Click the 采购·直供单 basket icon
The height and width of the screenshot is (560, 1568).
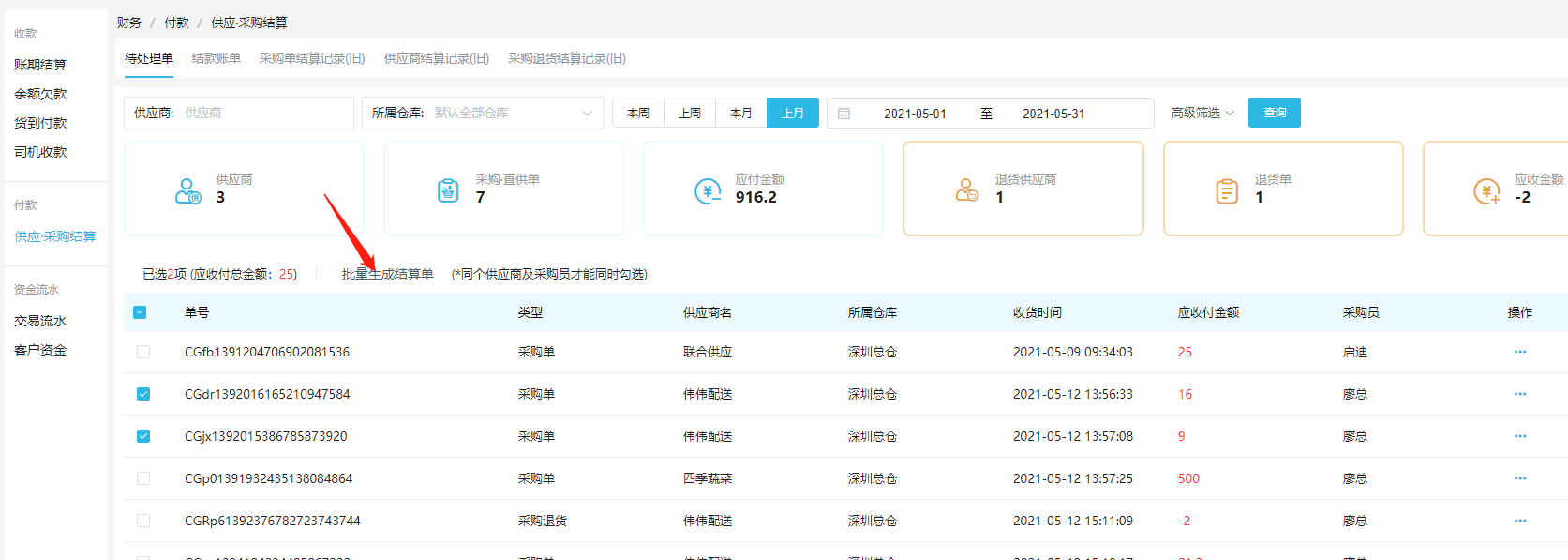click(x=448, y=190)
